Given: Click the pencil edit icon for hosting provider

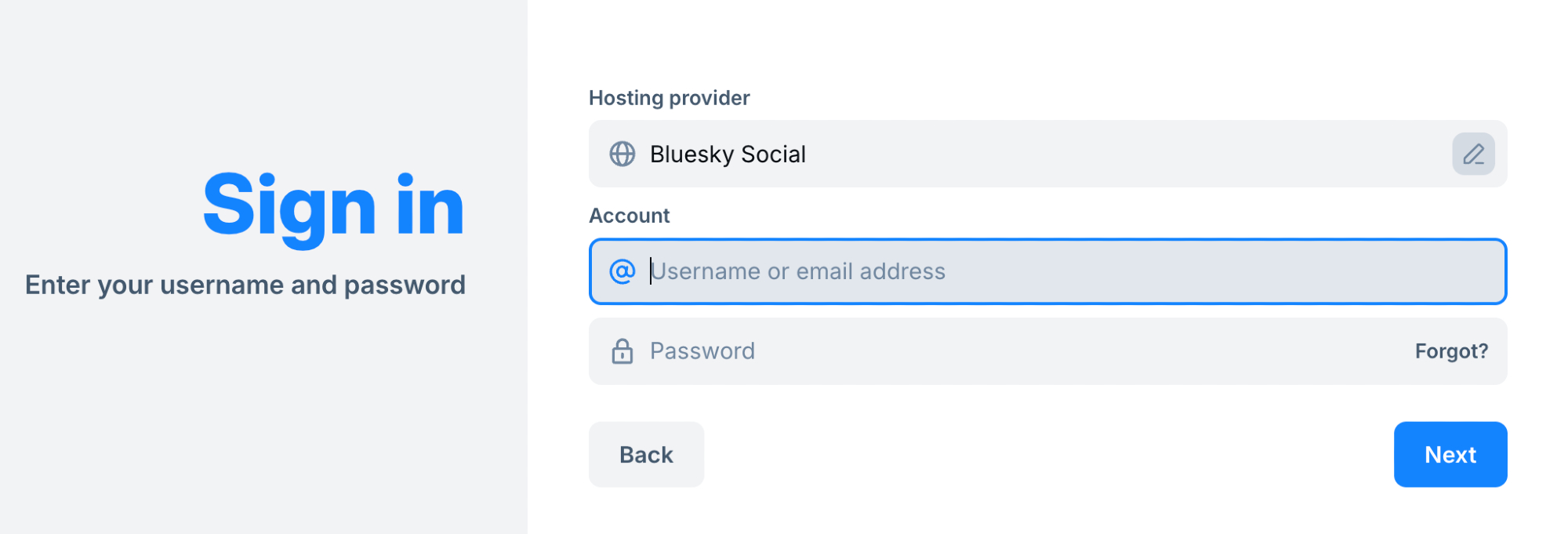Looking at the screenshot, I should click(1473, 154).
